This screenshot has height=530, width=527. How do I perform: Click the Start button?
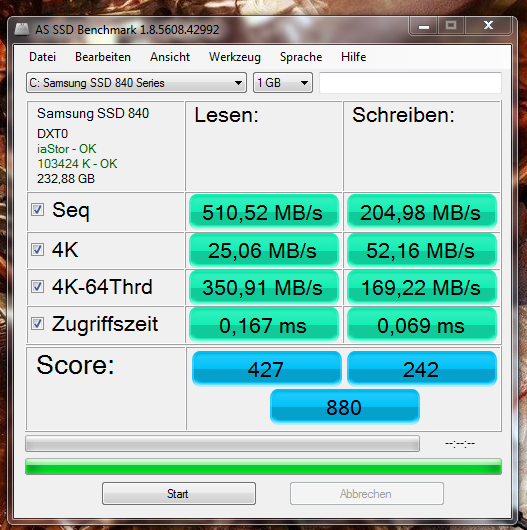[179, 493]
